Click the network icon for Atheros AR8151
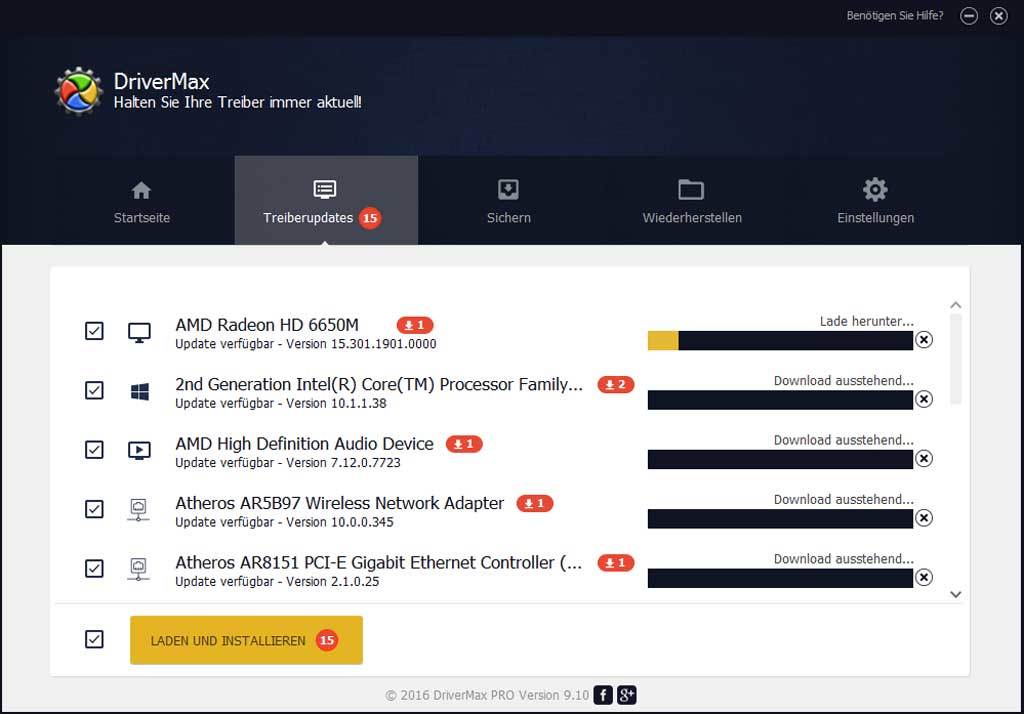 click(x=138, y=569)
